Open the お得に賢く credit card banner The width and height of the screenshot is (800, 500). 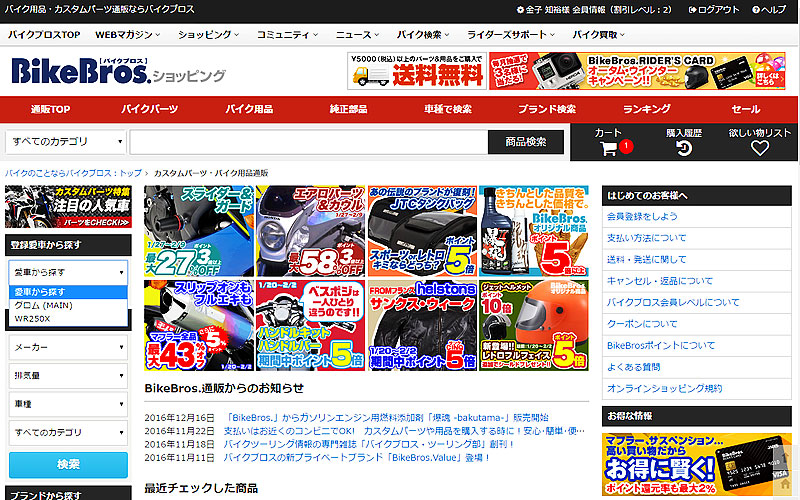(696, 464)
